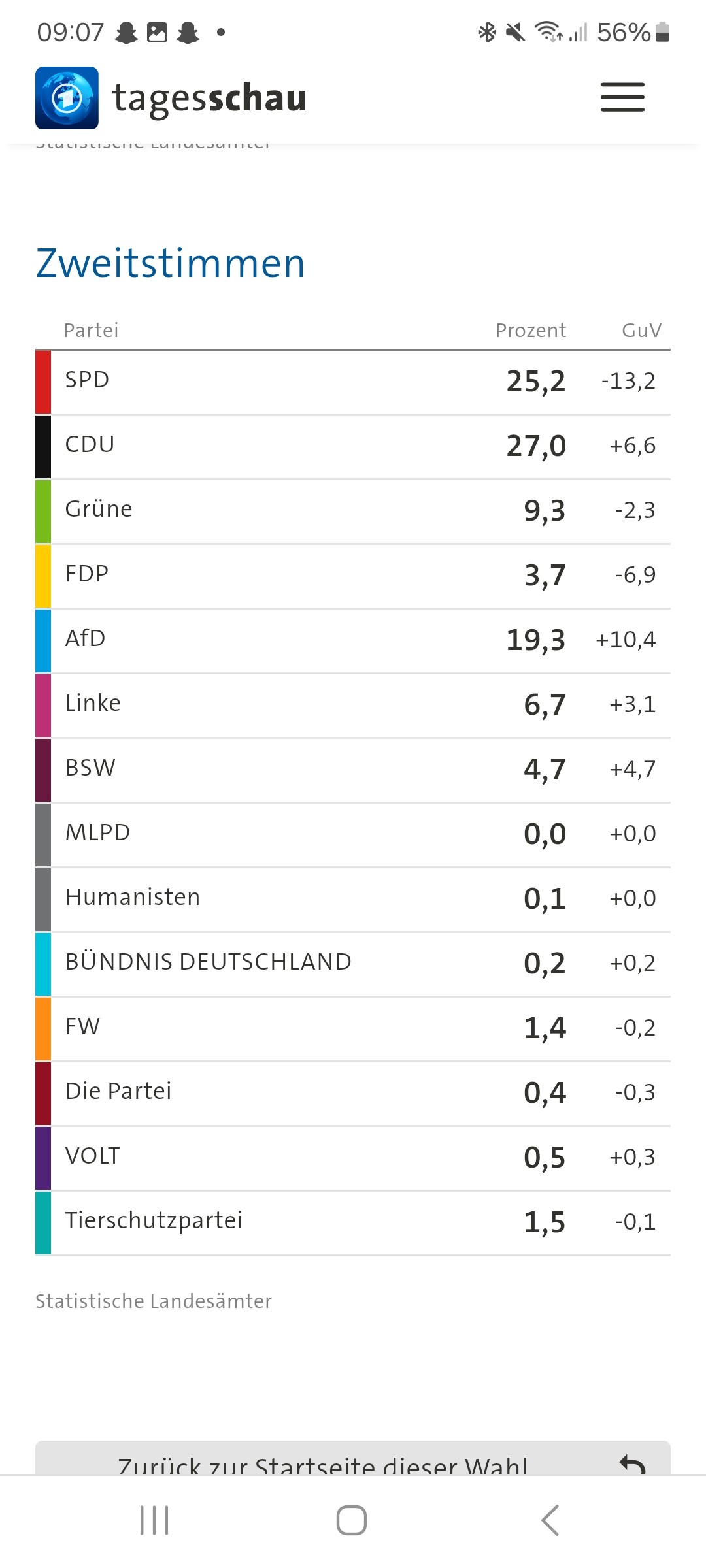Tap the red SPD color swatch

point(43,382)
